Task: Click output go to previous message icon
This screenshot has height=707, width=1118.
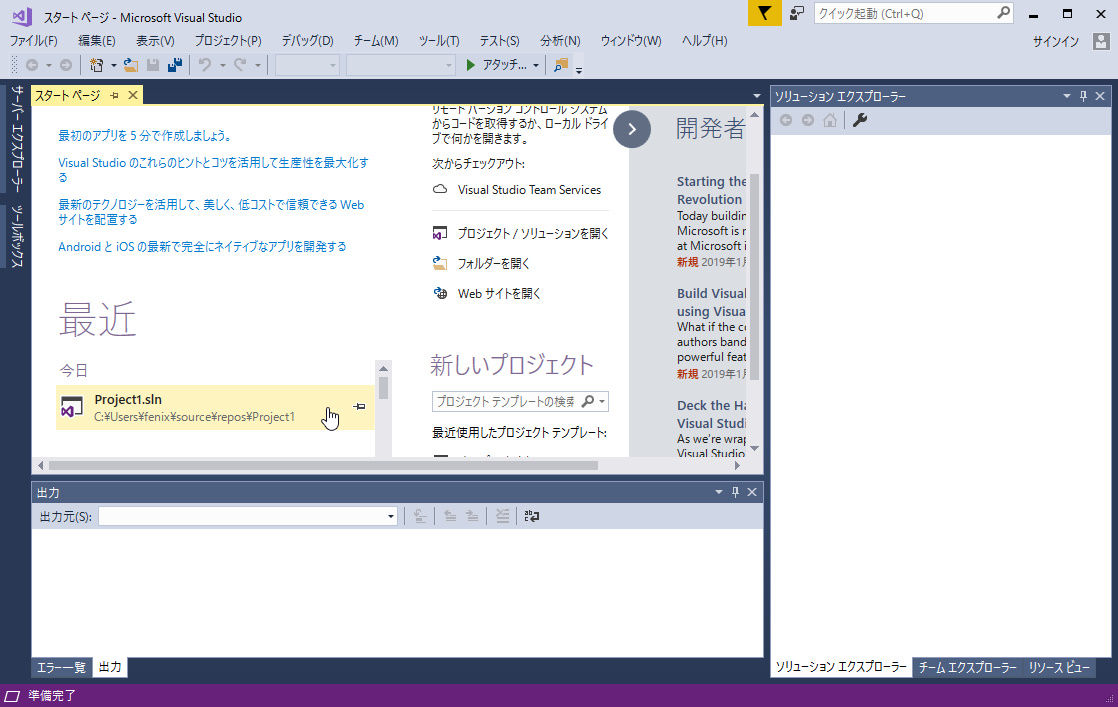Action: pyautogui.click(x=450, y=516)
